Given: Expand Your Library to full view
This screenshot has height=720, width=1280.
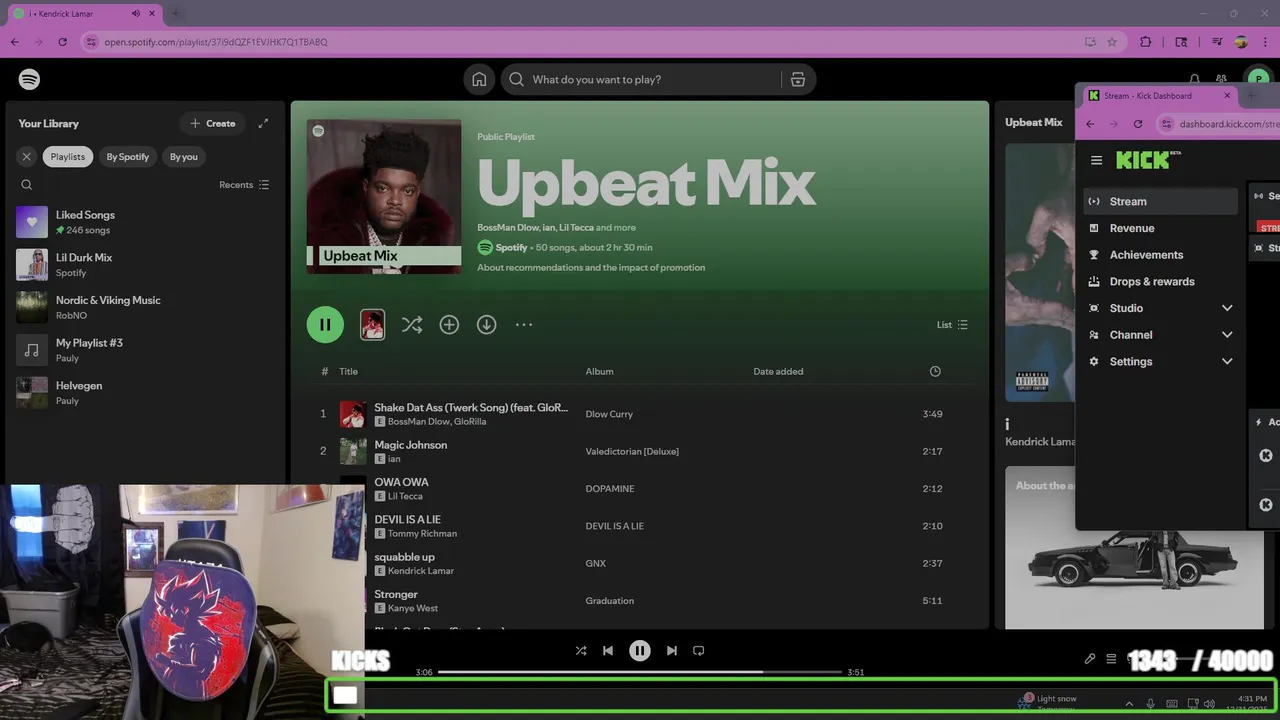Looking at the screenshot, I should [263, 123].
